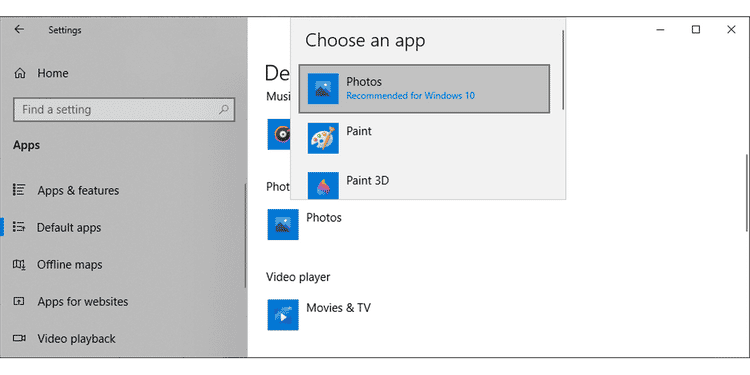The height and width of the screenshot is (375, 750).
Task: Click the 'Apps' sidebar heading
Action: [x=27, y=145]
